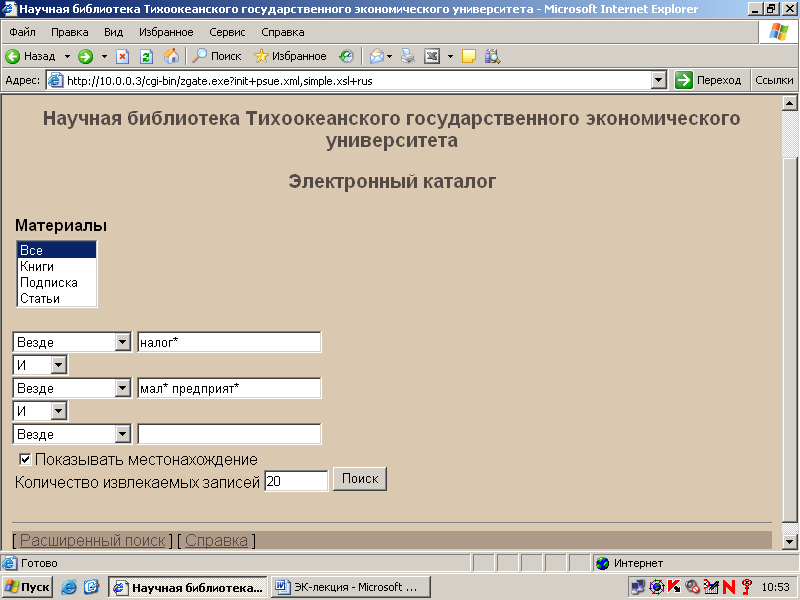Refresh the page with the Refresh icon
This screenshot has height=600, width=800.
tap(146, 56)
